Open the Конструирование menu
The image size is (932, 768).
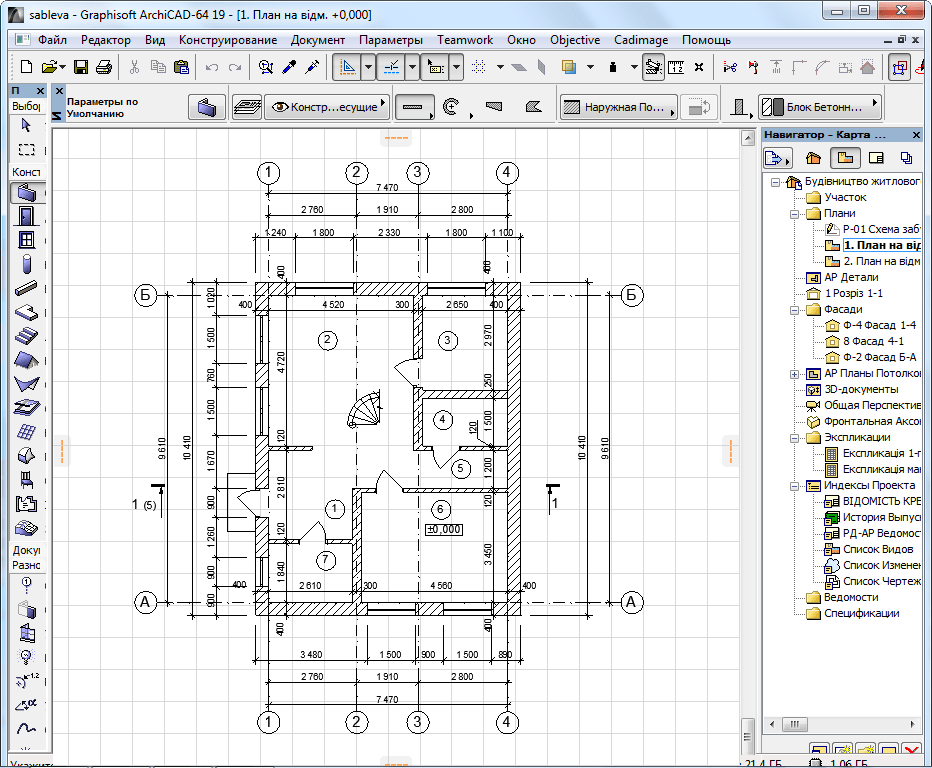228,40
